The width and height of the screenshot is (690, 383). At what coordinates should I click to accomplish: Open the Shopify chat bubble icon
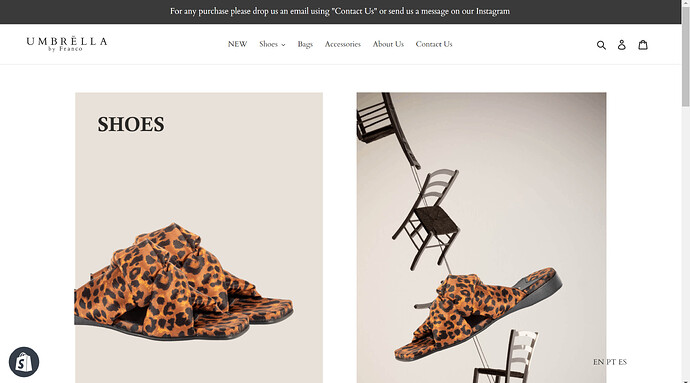[x=24, y=362]
